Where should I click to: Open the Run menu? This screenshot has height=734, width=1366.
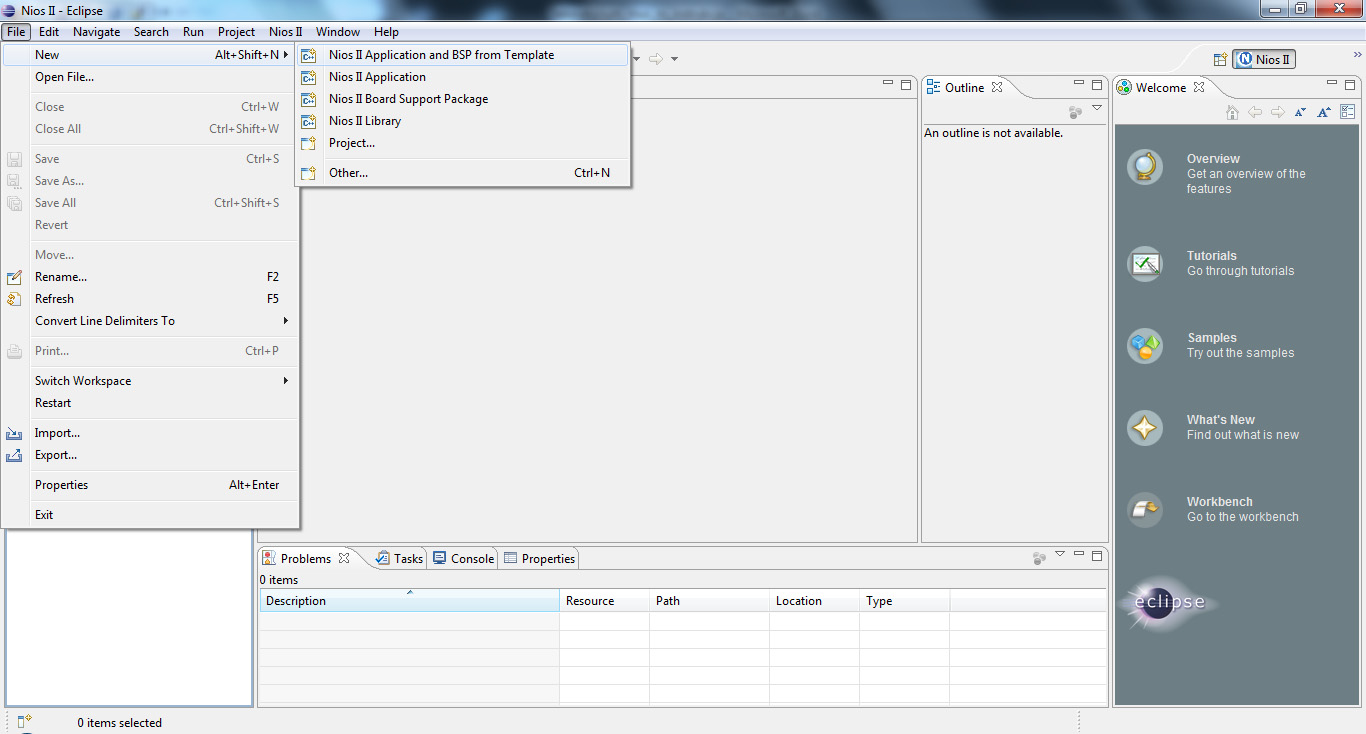click(x=193, y=32)
